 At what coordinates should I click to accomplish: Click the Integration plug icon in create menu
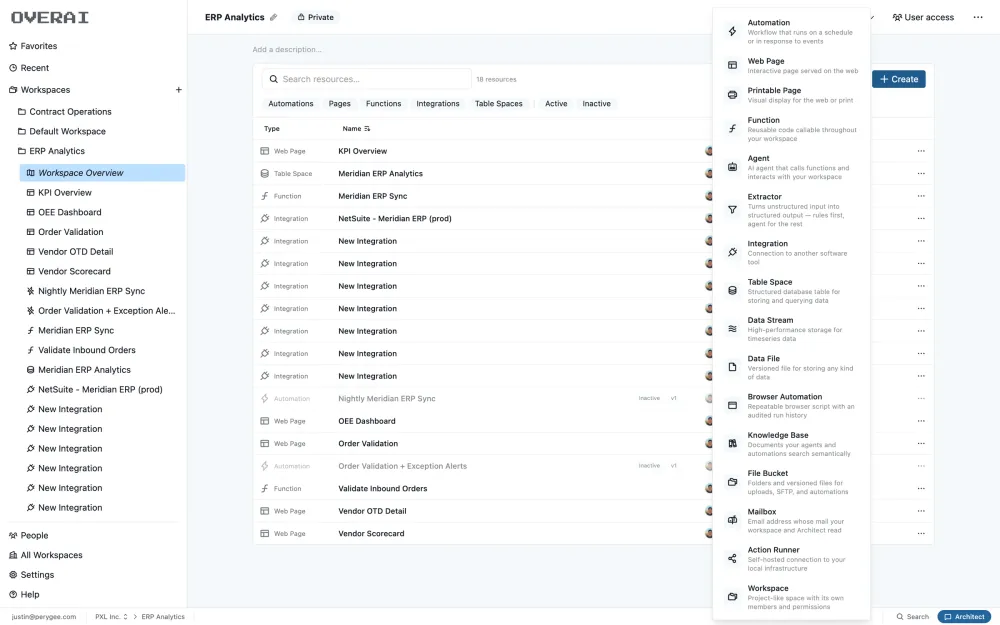click(x=732, y=252)
